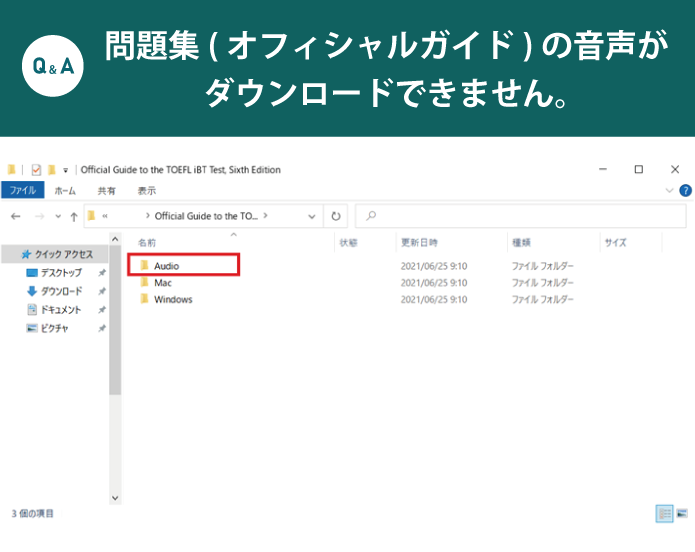The height and width of the screenshot is (552, 695).
Task: Unpin デスクトップ via its pin icon
Action: click(102, 273)
